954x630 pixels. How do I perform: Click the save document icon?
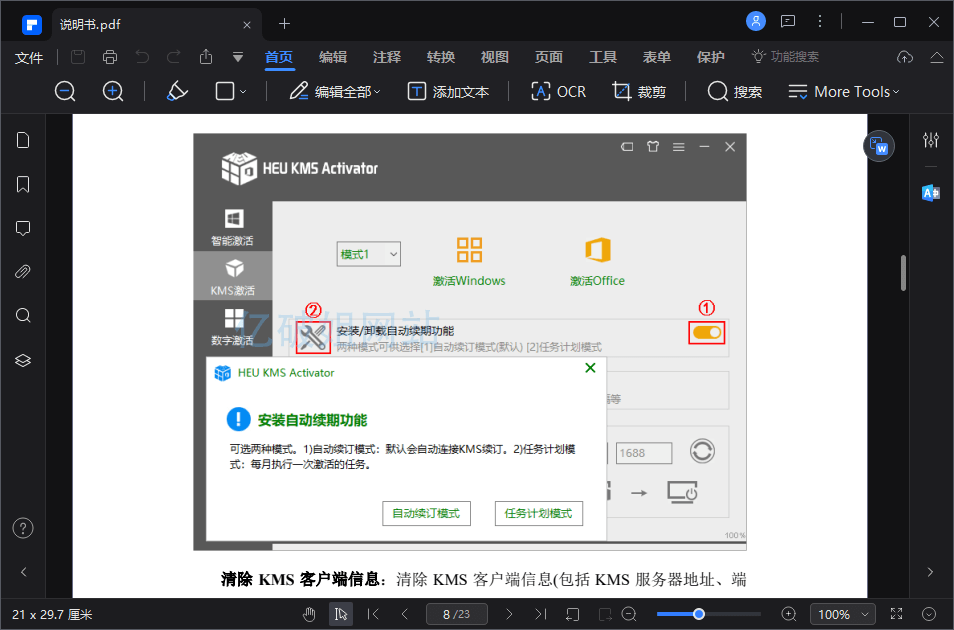(78, 57)
